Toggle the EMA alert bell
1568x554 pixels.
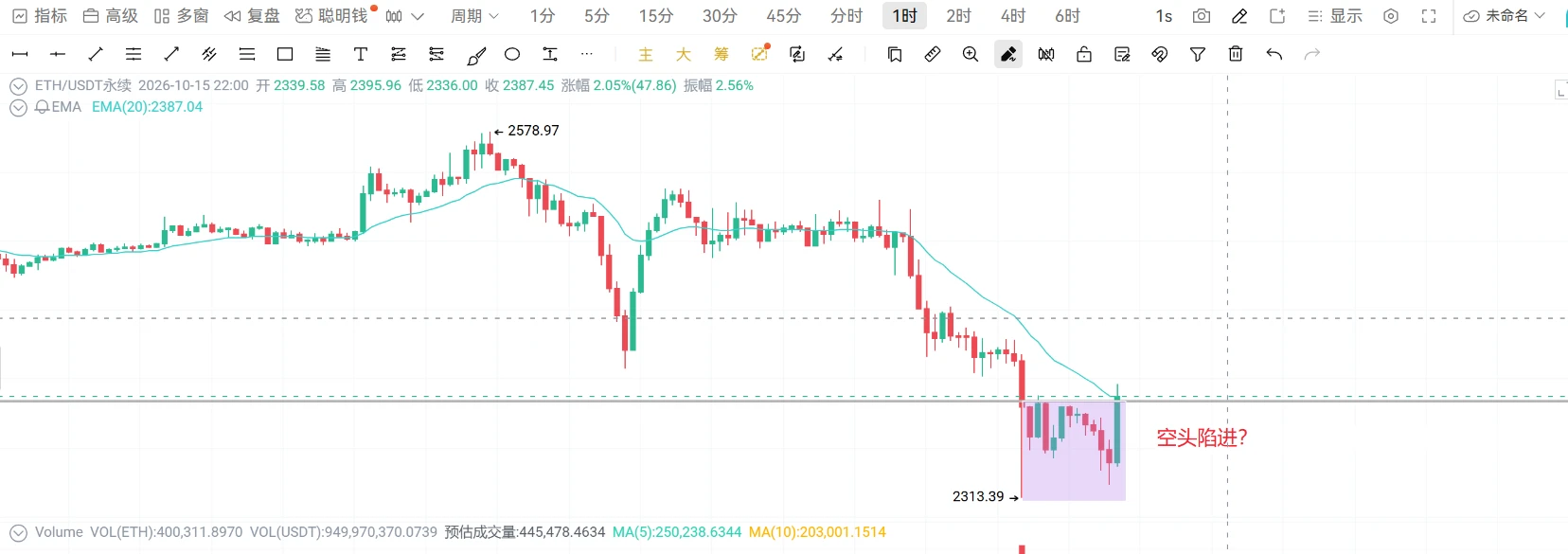point(42,107)
